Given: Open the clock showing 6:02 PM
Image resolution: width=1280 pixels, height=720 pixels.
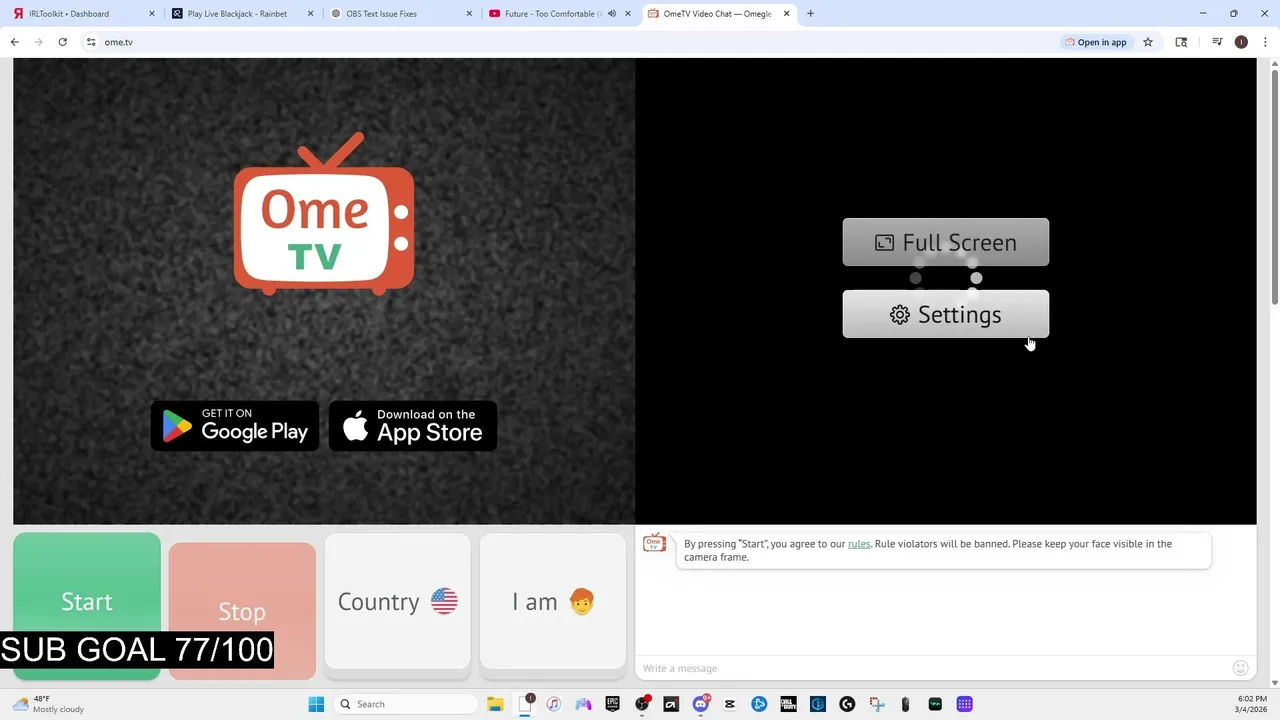Looking at the screenshot, I should click(x=1252, y=704).
